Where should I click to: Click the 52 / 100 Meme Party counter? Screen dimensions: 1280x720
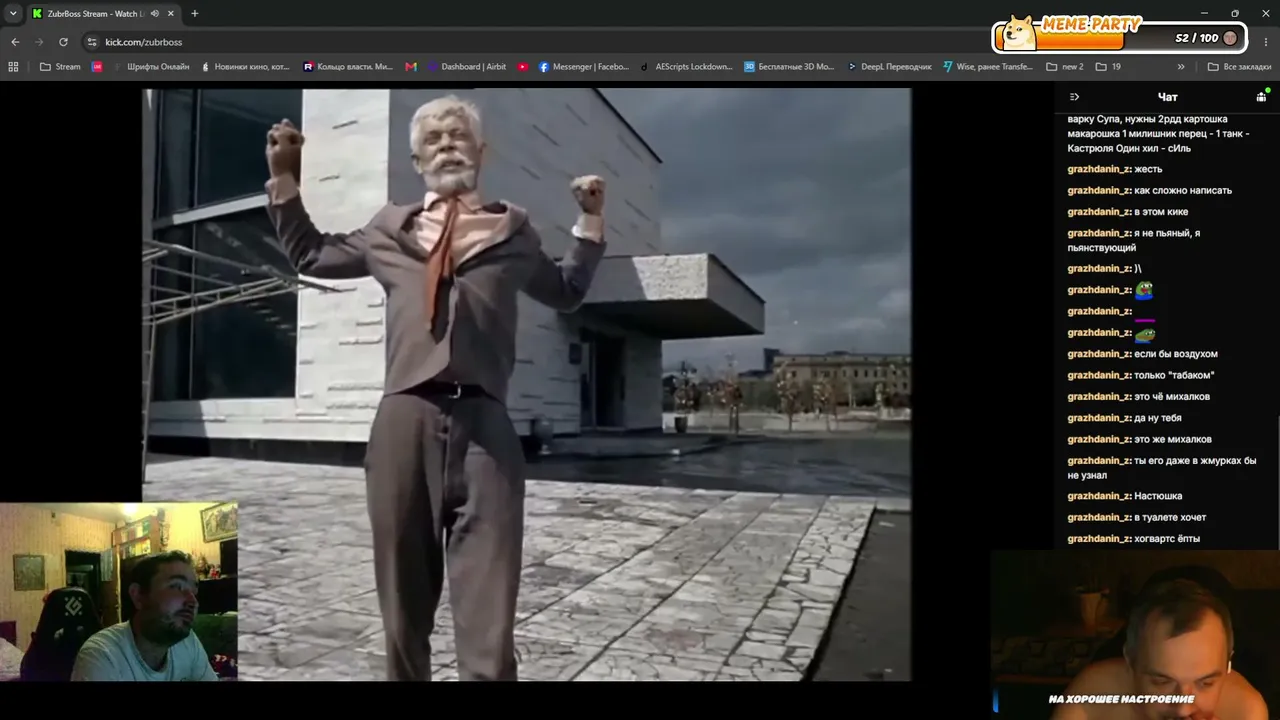click(1197, 38)
